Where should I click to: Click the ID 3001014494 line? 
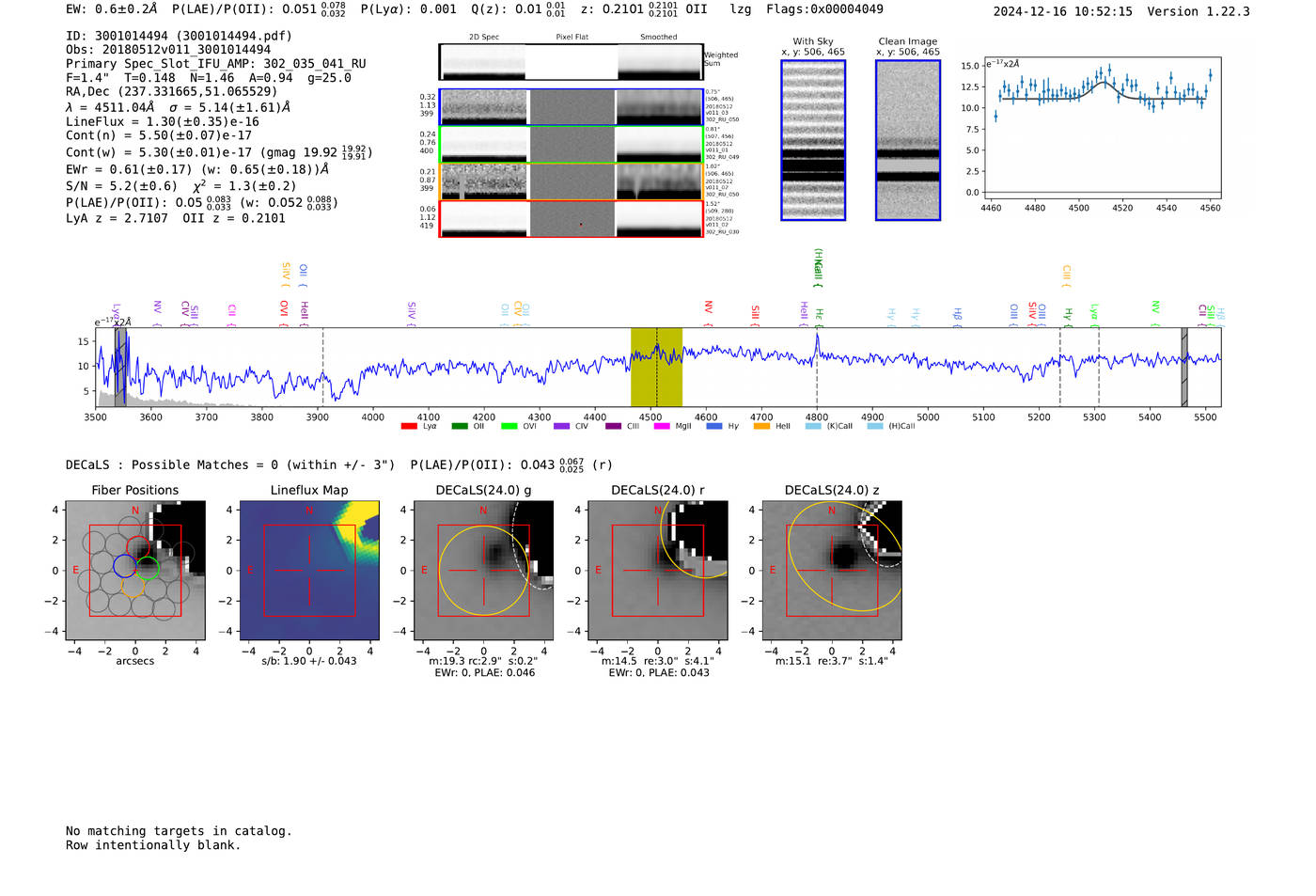(x=179, y=36)
